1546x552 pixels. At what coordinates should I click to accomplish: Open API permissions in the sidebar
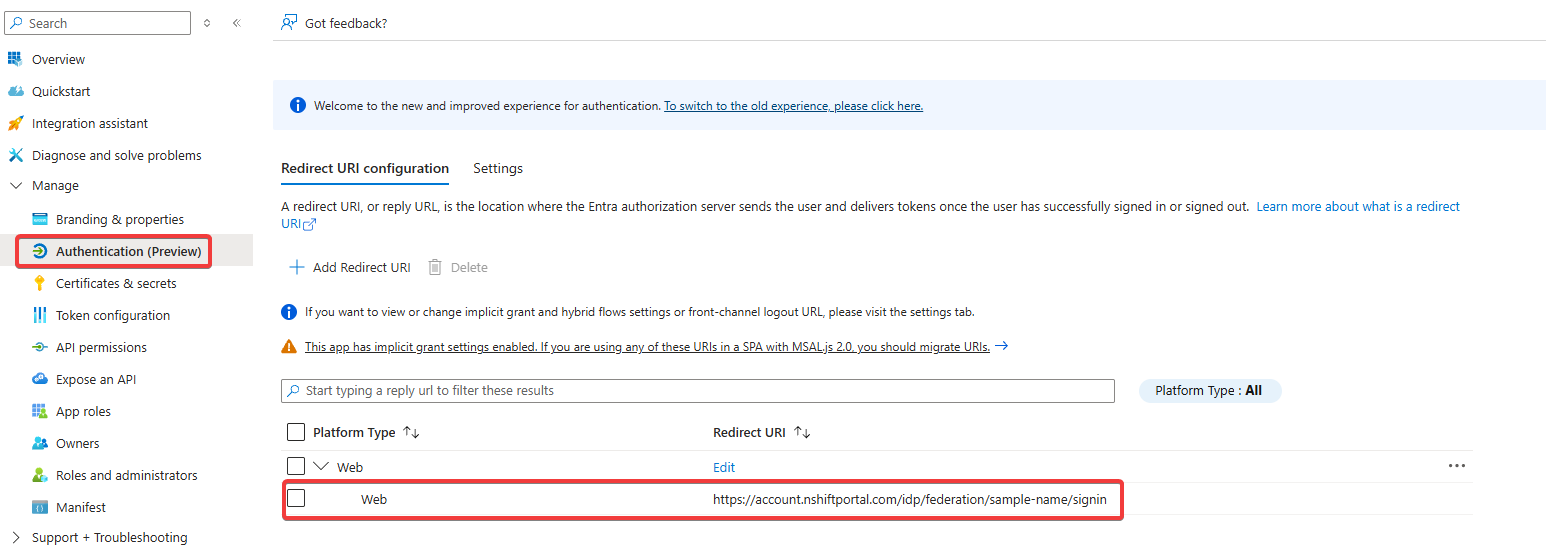[x=101, y=347]
